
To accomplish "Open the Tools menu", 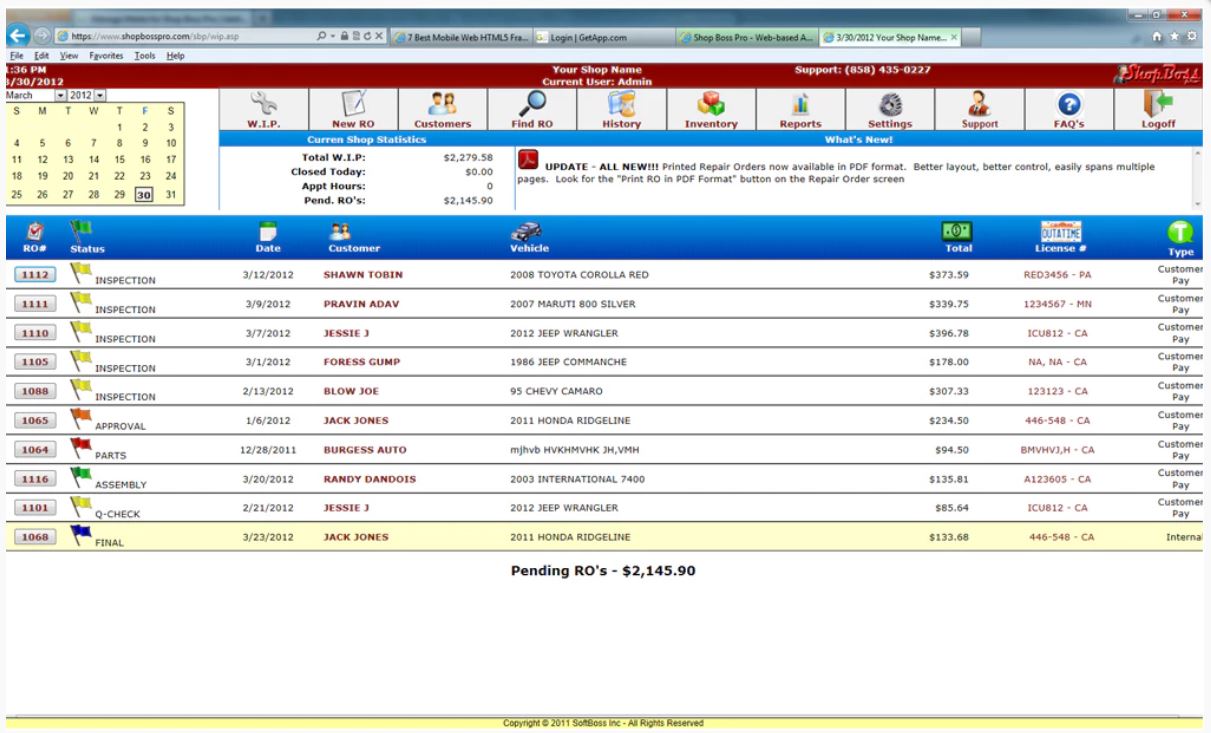I will (147, 56).
